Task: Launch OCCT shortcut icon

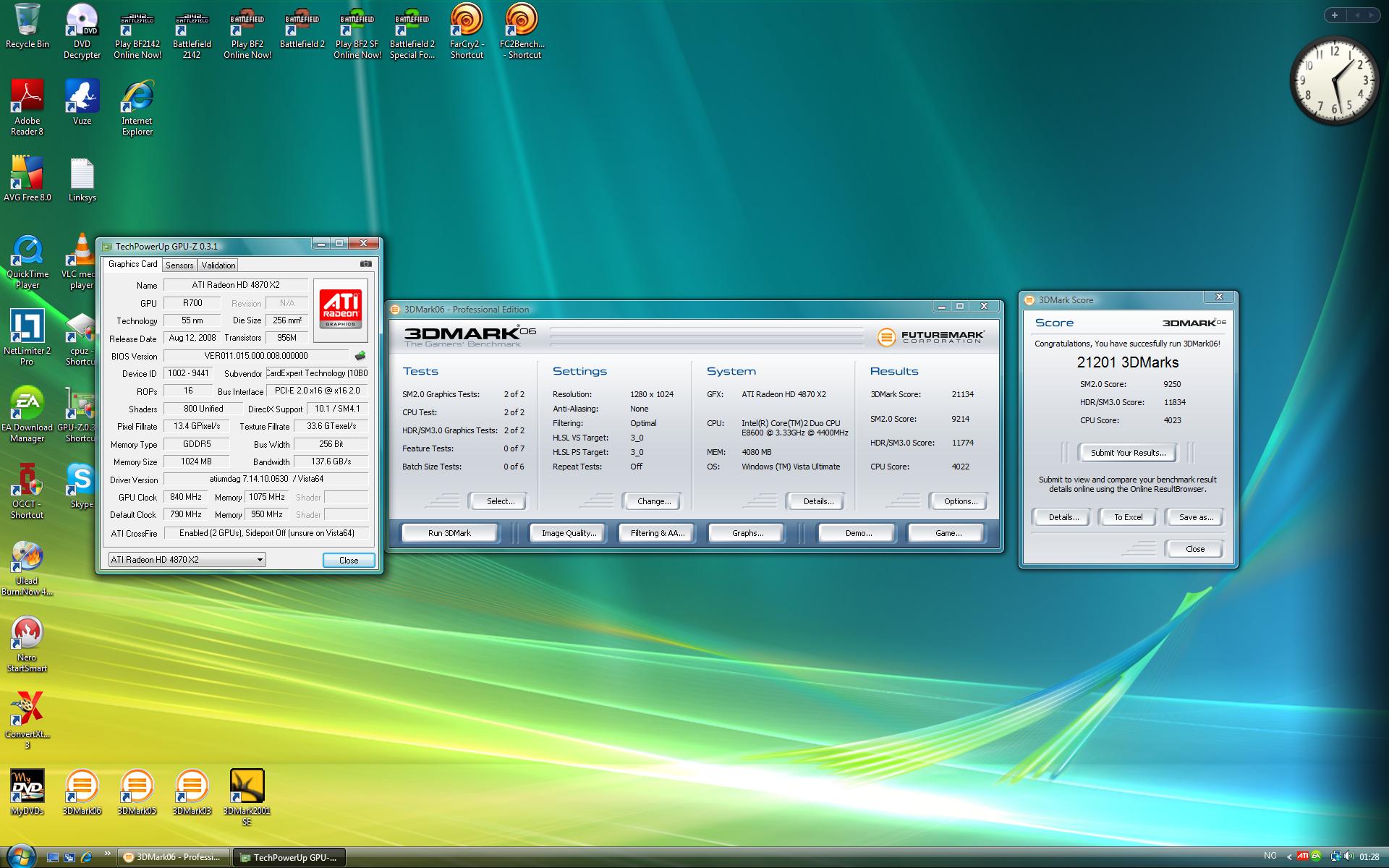Action: 27,490
